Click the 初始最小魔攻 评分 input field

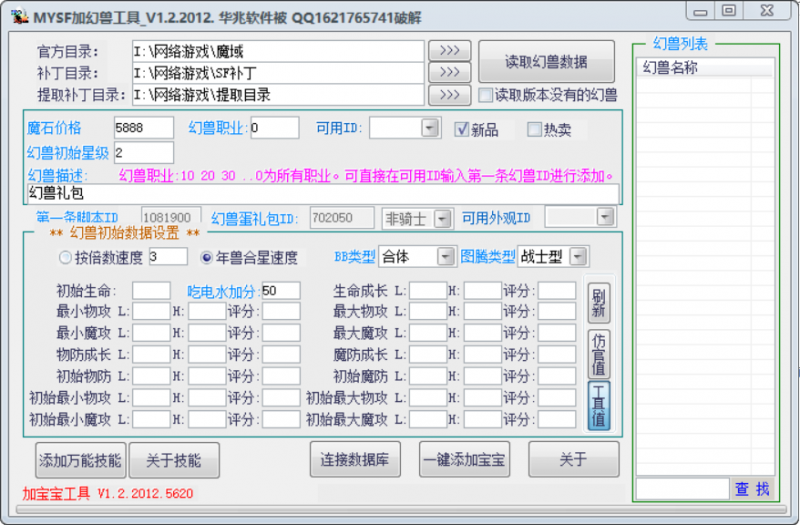281,419
